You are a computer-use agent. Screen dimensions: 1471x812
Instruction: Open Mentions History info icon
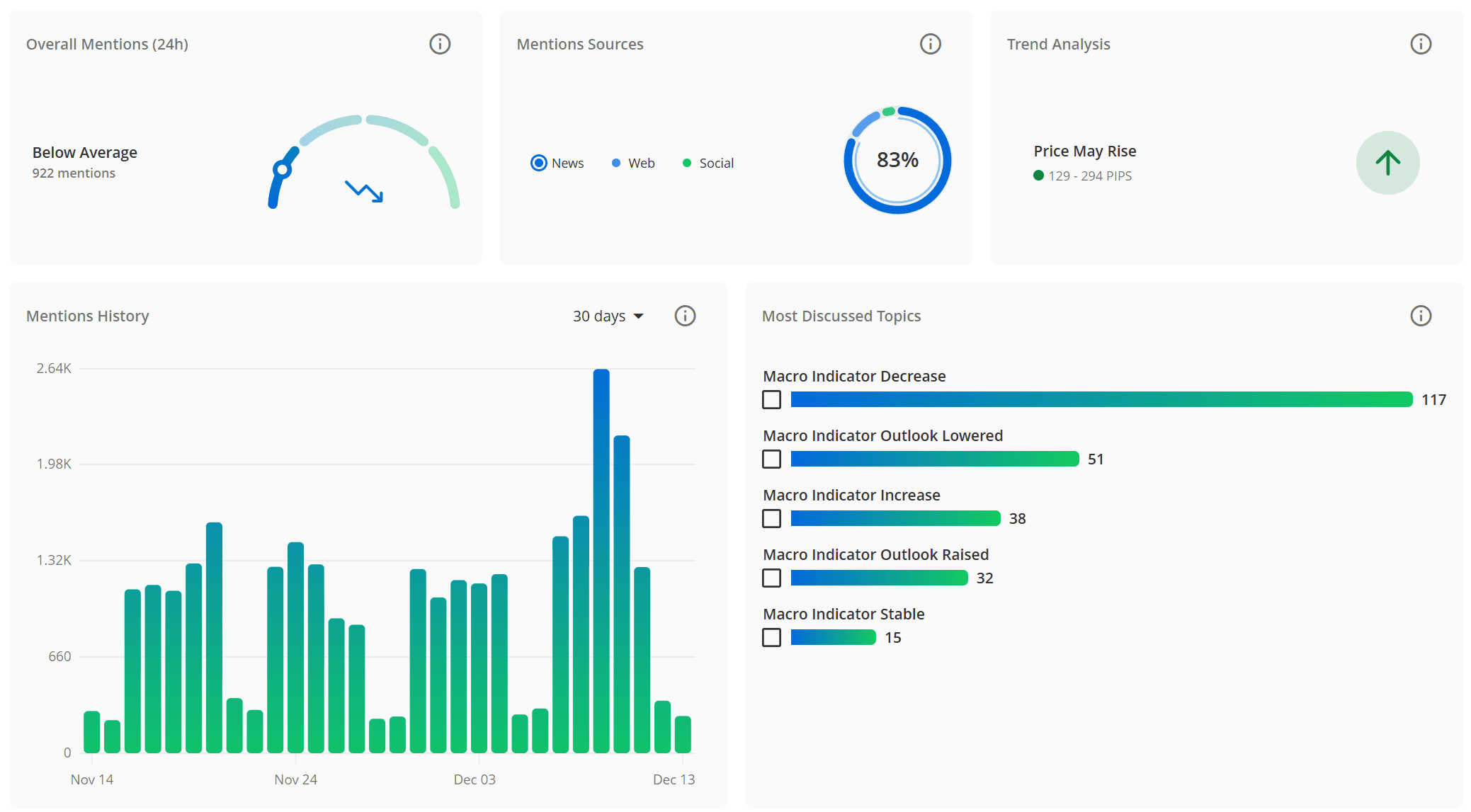684,316
